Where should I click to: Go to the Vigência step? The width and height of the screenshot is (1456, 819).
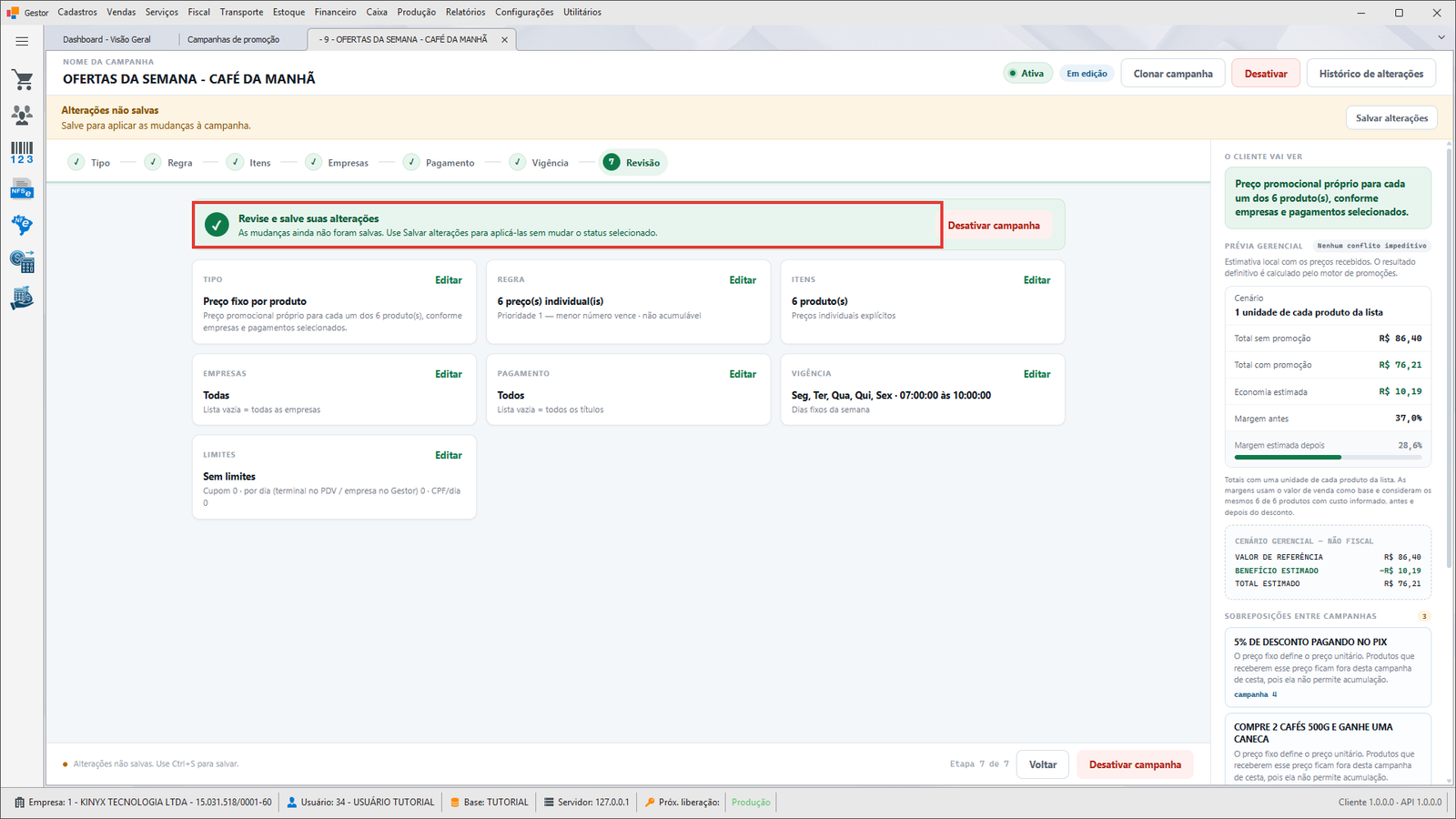(x=539, y=163)
